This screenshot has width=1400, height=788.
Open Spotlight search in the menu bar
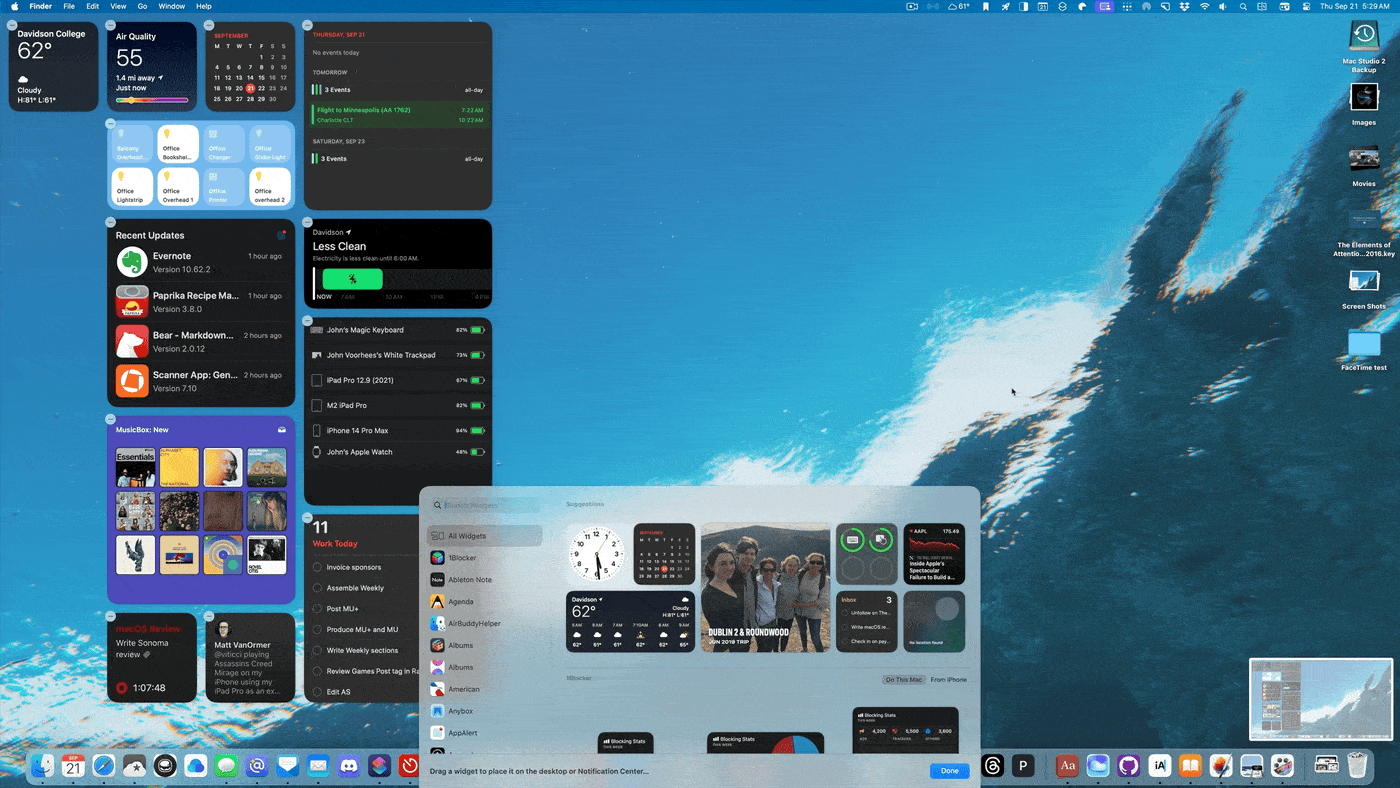1243,6
